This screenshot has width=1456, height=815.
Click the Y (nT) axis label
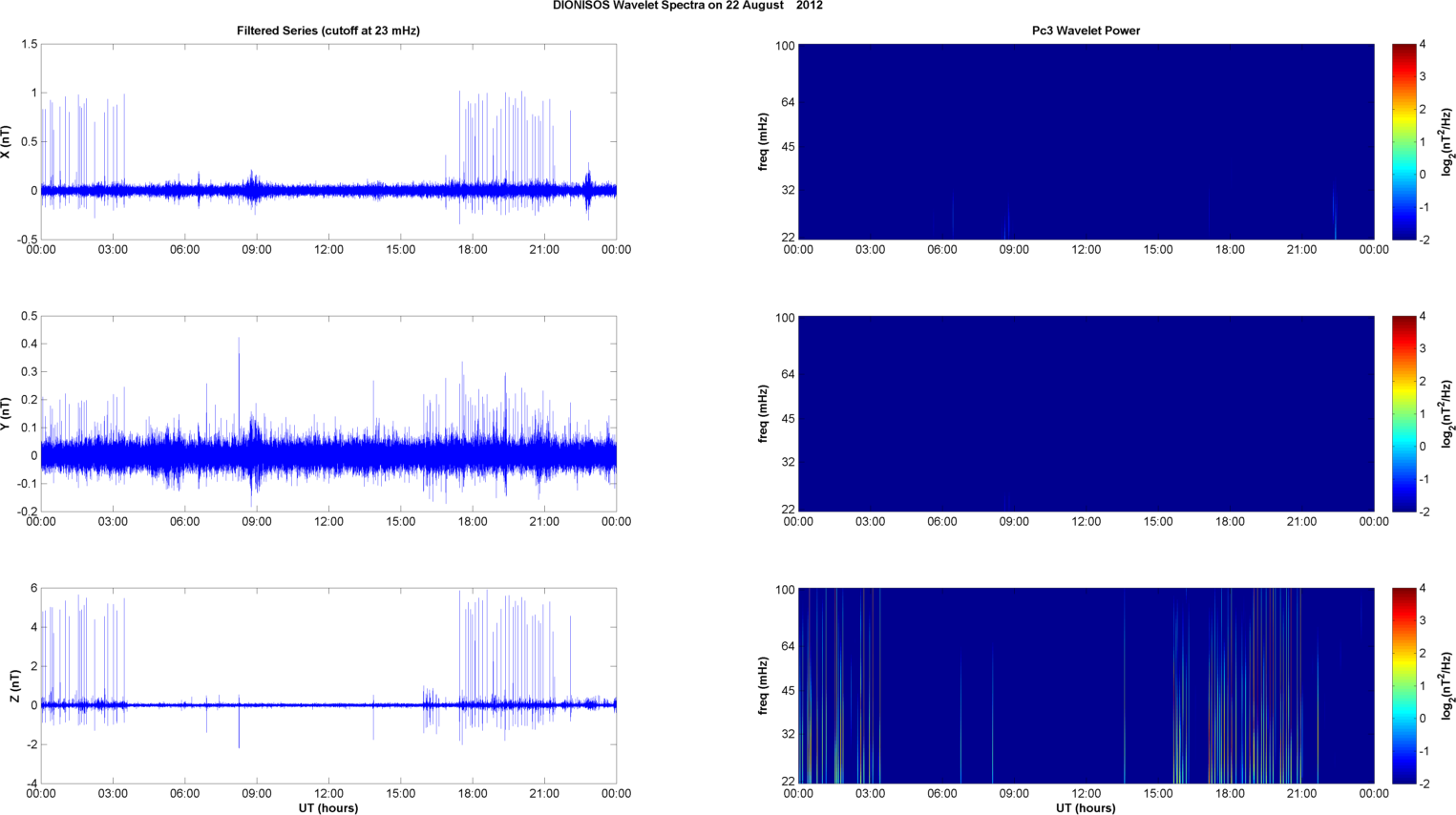tap(6, 414)
